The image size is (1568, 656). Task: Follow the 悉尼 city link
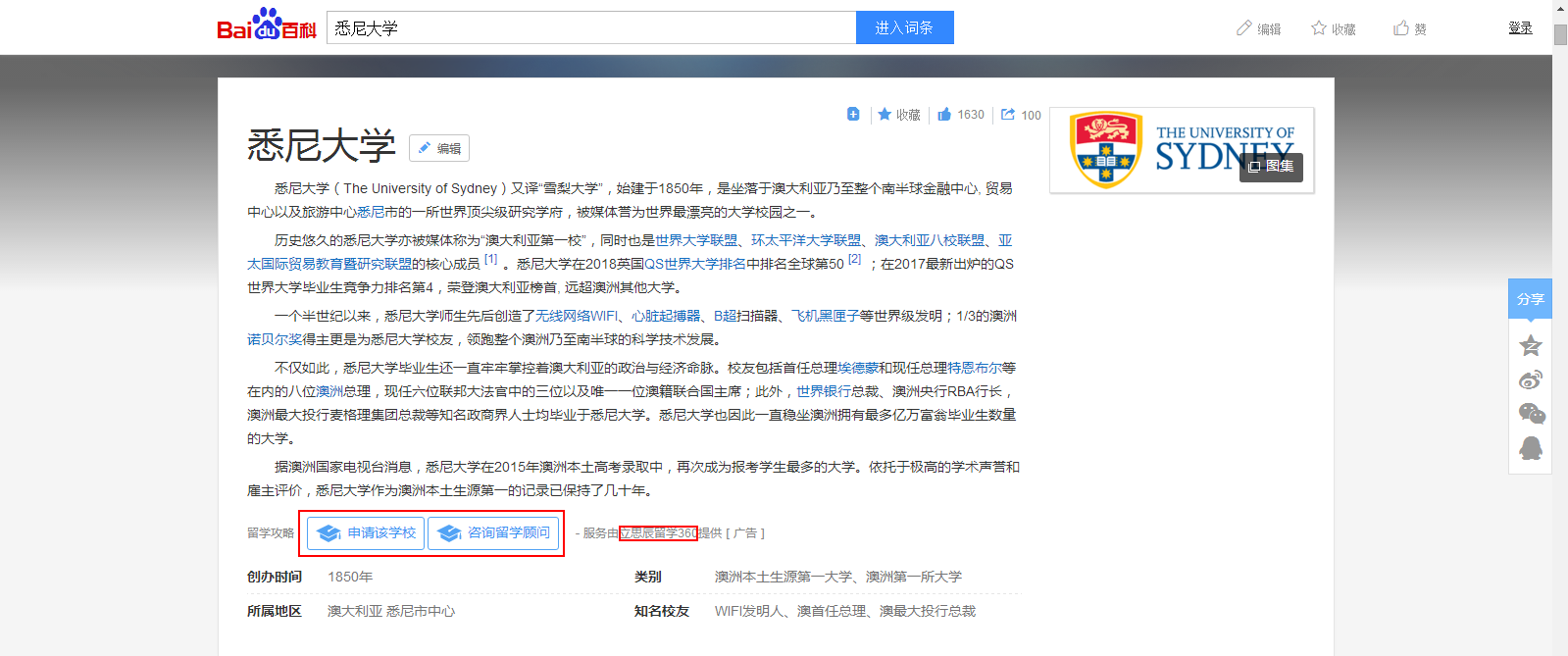point(371,212)
